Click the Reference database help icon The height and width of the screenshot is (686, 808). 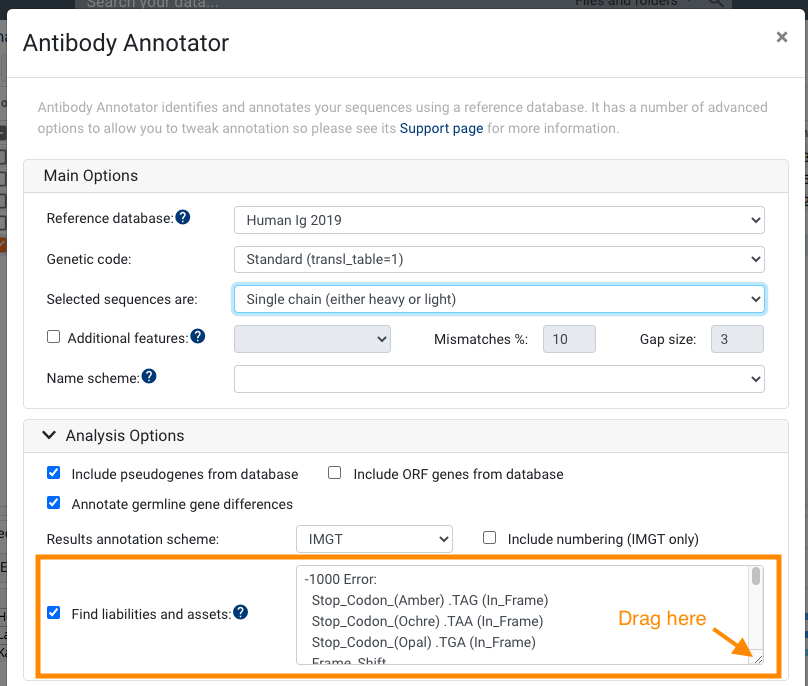coord(183,217)
